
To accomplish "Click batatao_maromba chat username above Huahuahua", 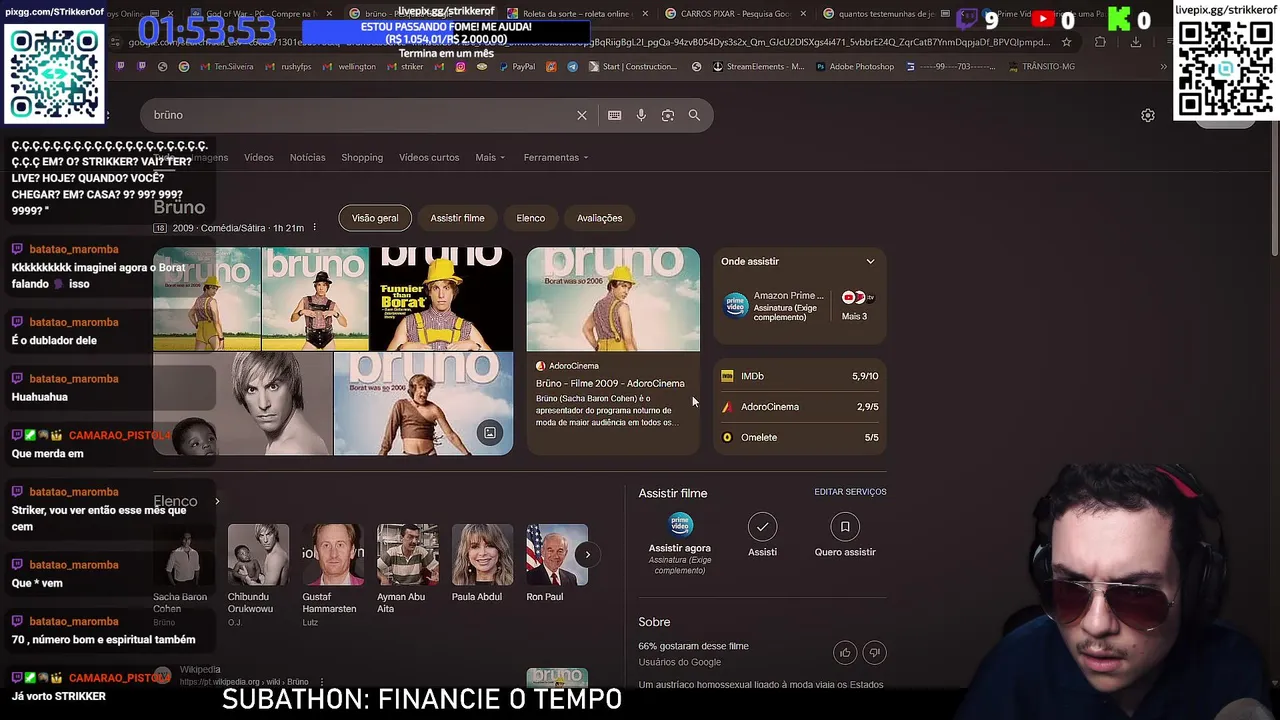I will [x=74, y=379].
